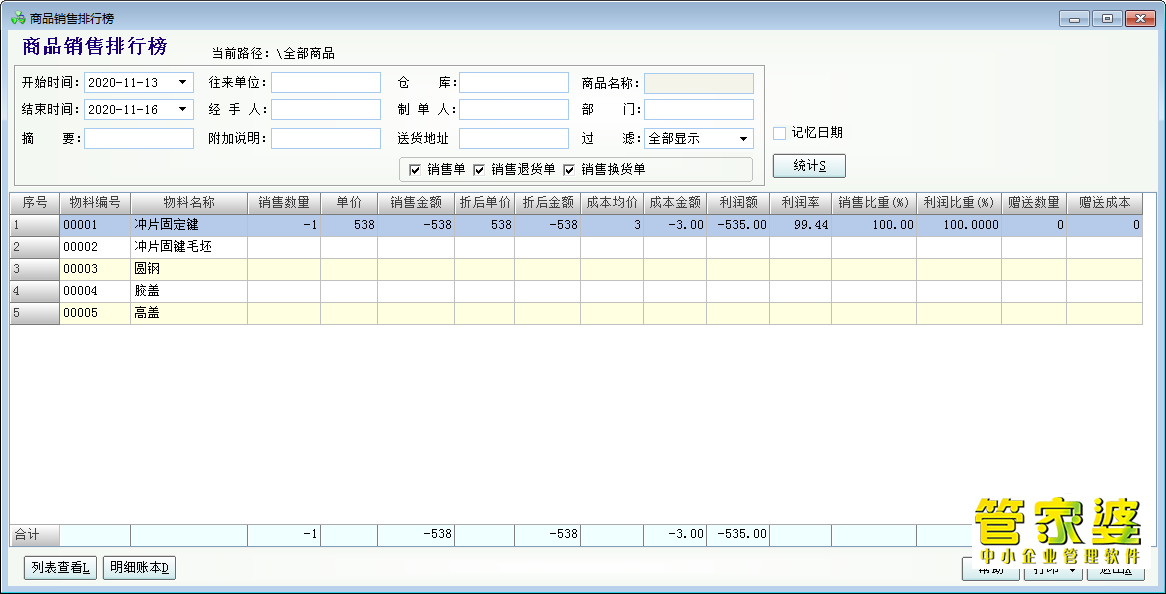The height and width of the screenshot is (594, 1166).
Task: Click the 成本金额 column header
Action: click(675, 203)
